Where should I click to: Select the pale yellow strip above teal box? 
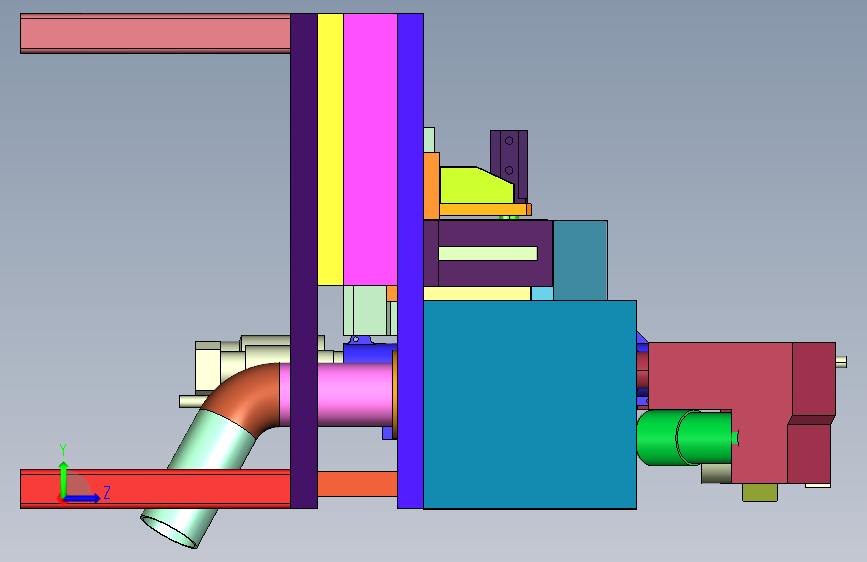[x=477, y=294]
